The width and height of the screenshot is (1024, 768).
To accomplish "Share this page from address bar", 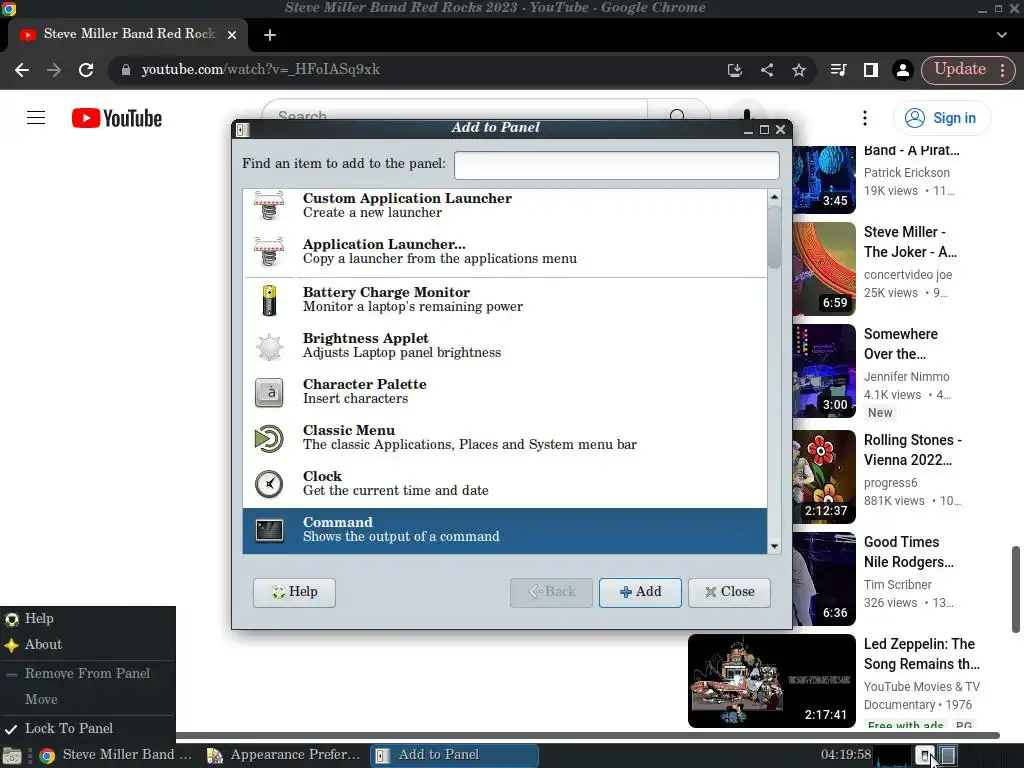I will click(767, 70).
